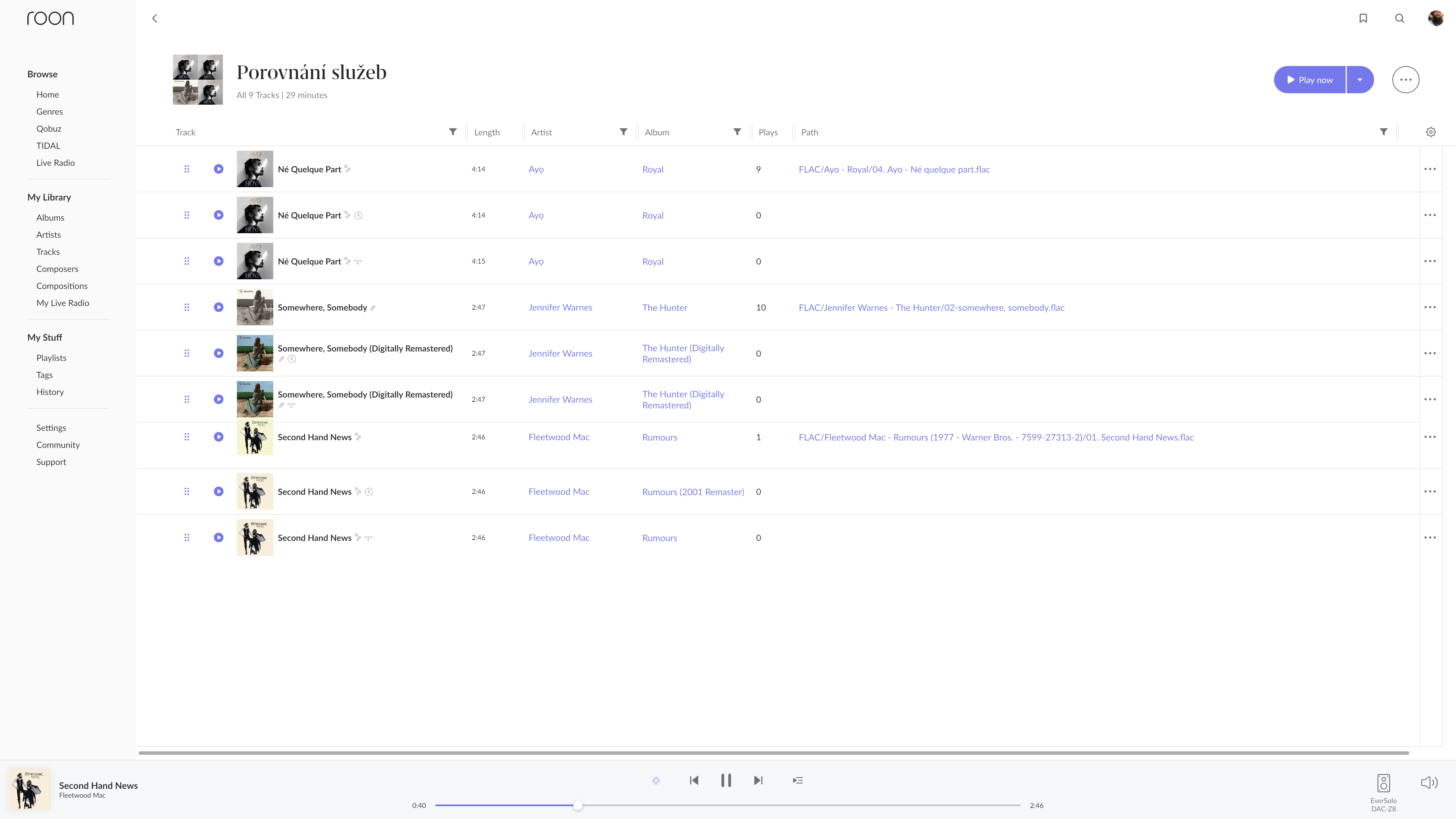
Task: Open Jennifer Warnes link in The Hunter row
Action: [560, 307]
